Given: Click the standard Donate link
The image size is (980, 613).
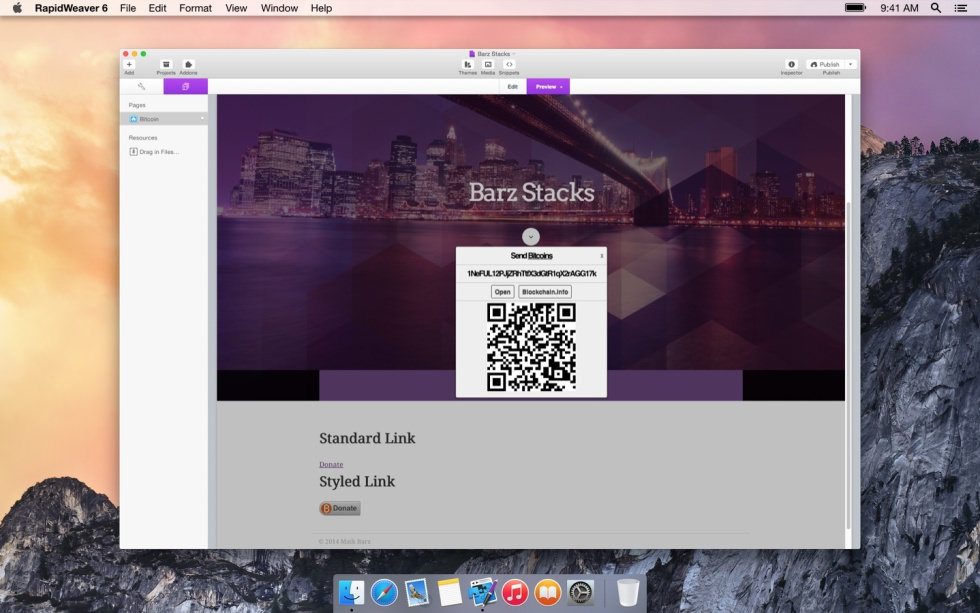Looking at the screenshot, I should tap(331, 464).
